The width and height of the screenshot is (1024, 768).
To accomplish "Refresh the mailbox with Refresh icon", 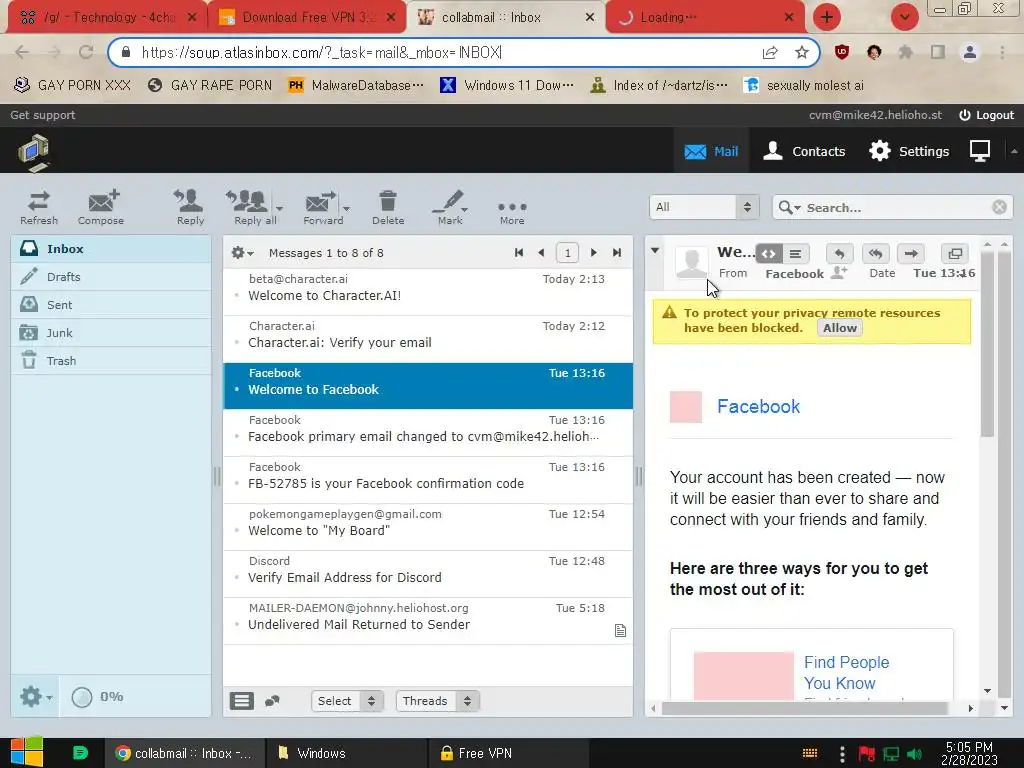I will point(39,206).
